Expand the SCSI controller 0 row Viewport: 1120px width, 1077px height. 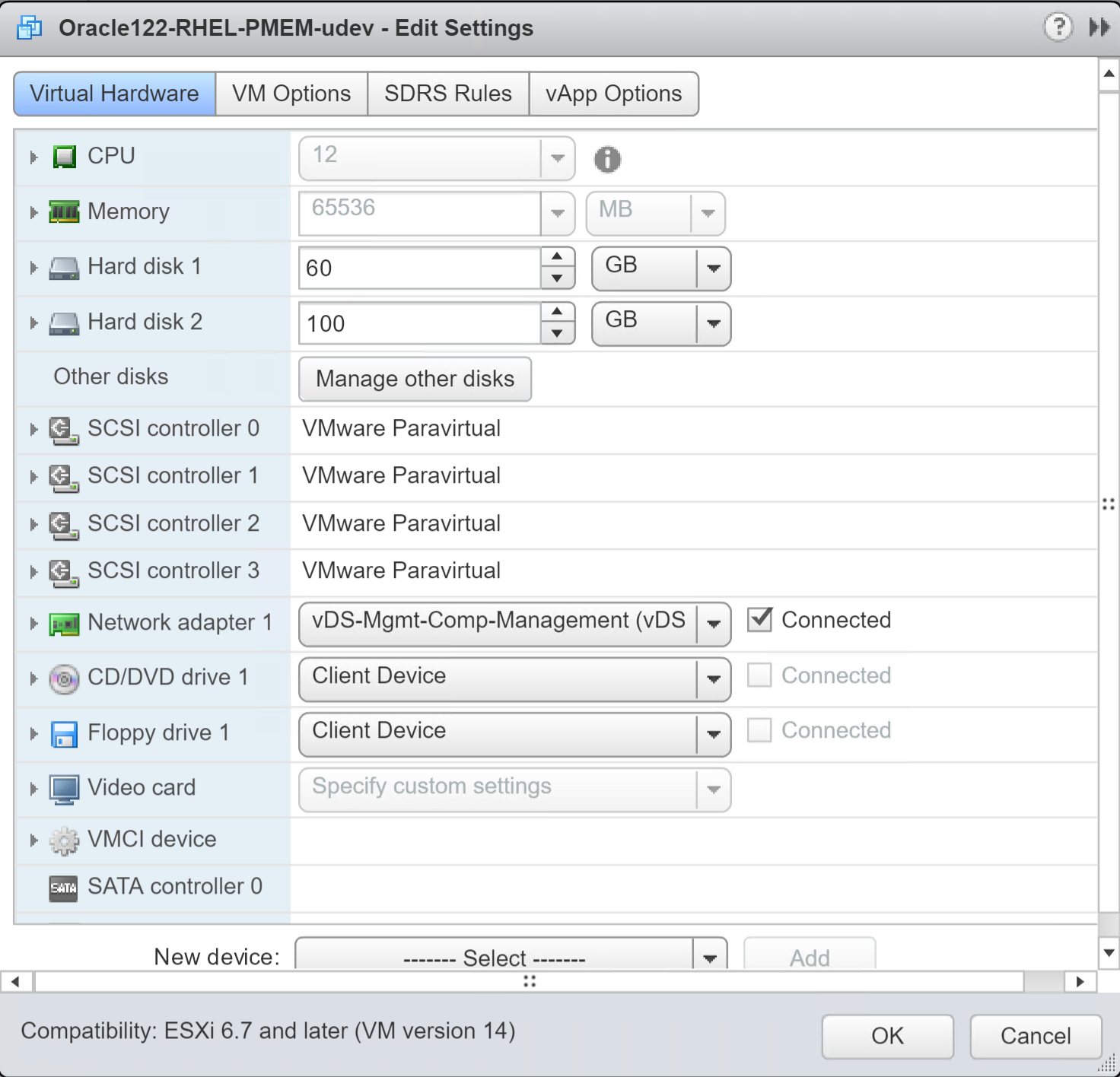(33, 430)
